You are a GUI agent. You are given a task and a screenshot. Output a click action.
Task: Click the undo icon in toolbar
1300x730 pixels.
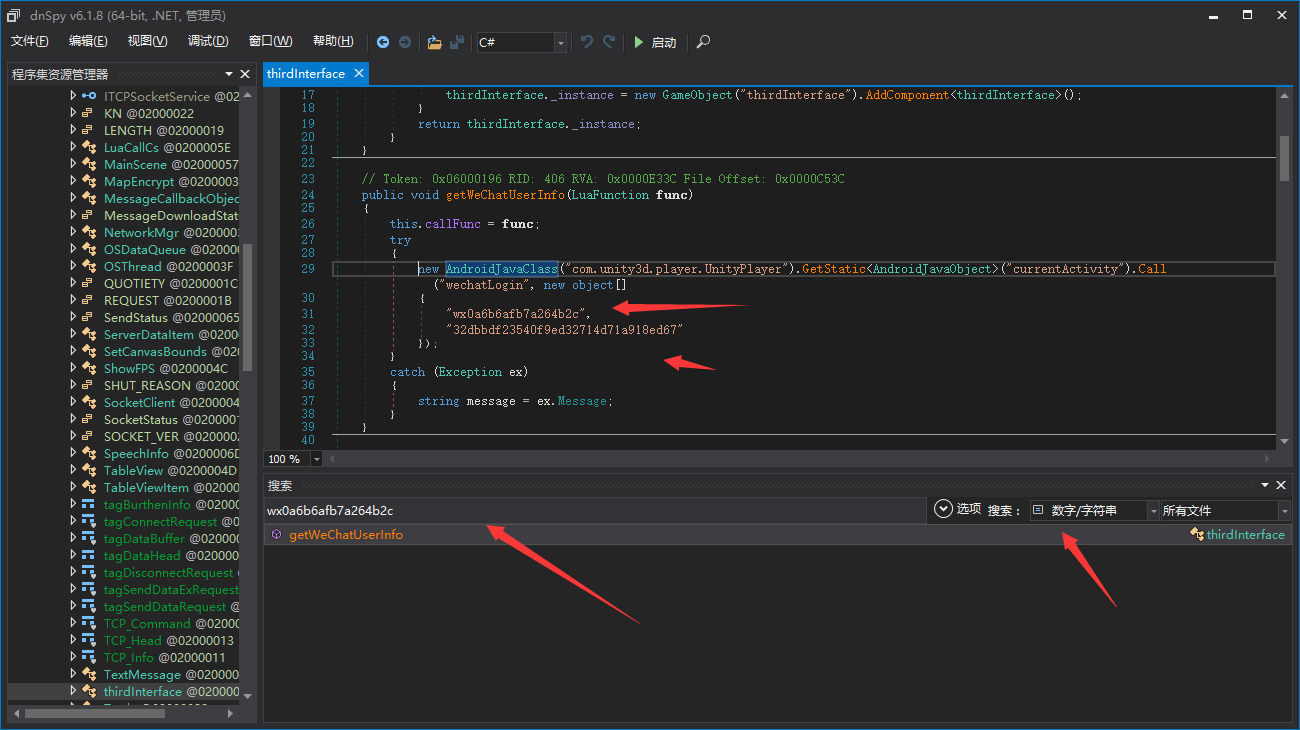(x=587, y=42)
